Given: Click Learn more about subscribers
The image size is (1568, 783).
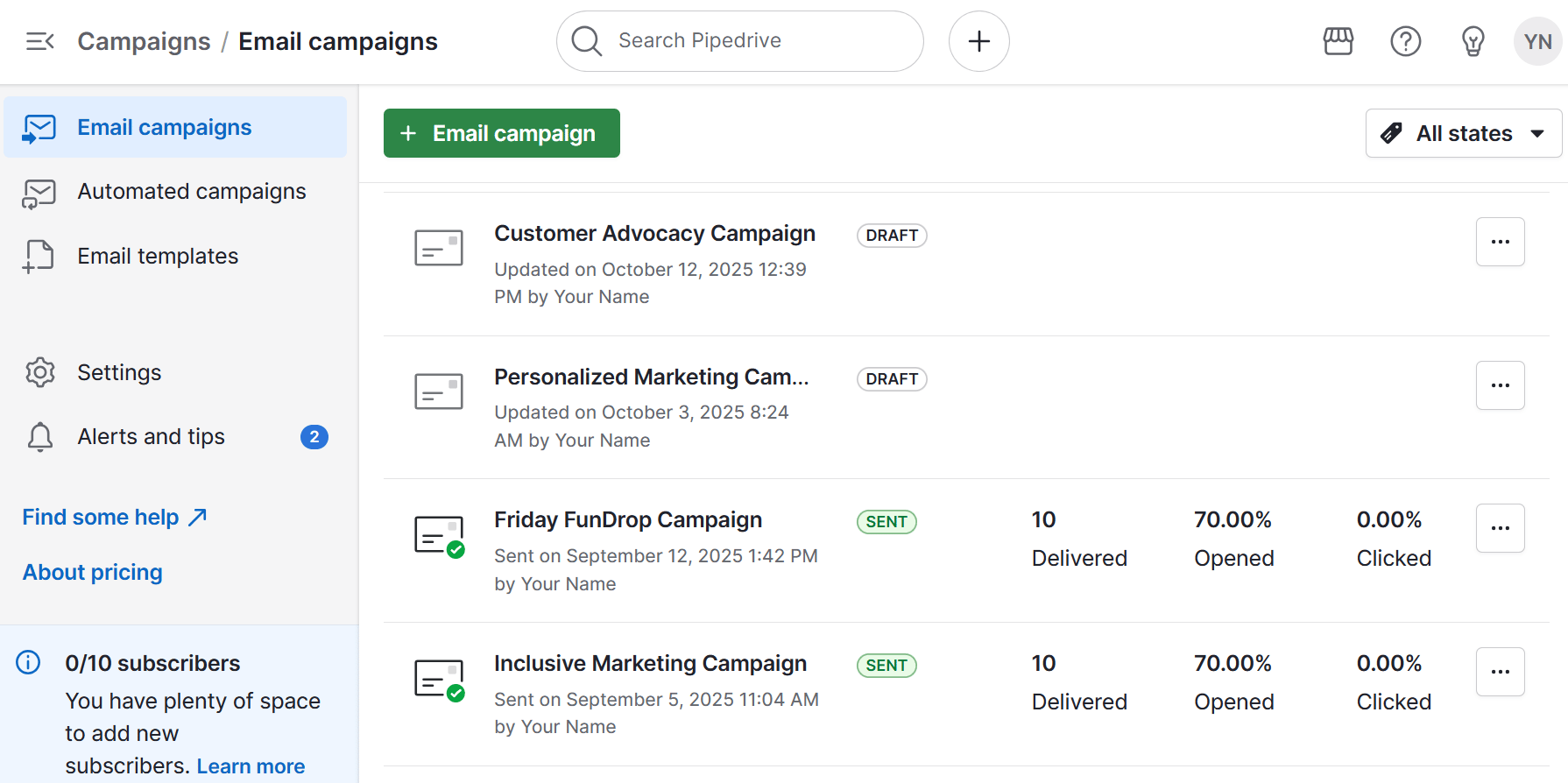Looking at the screenshot, I should [251, 765].
